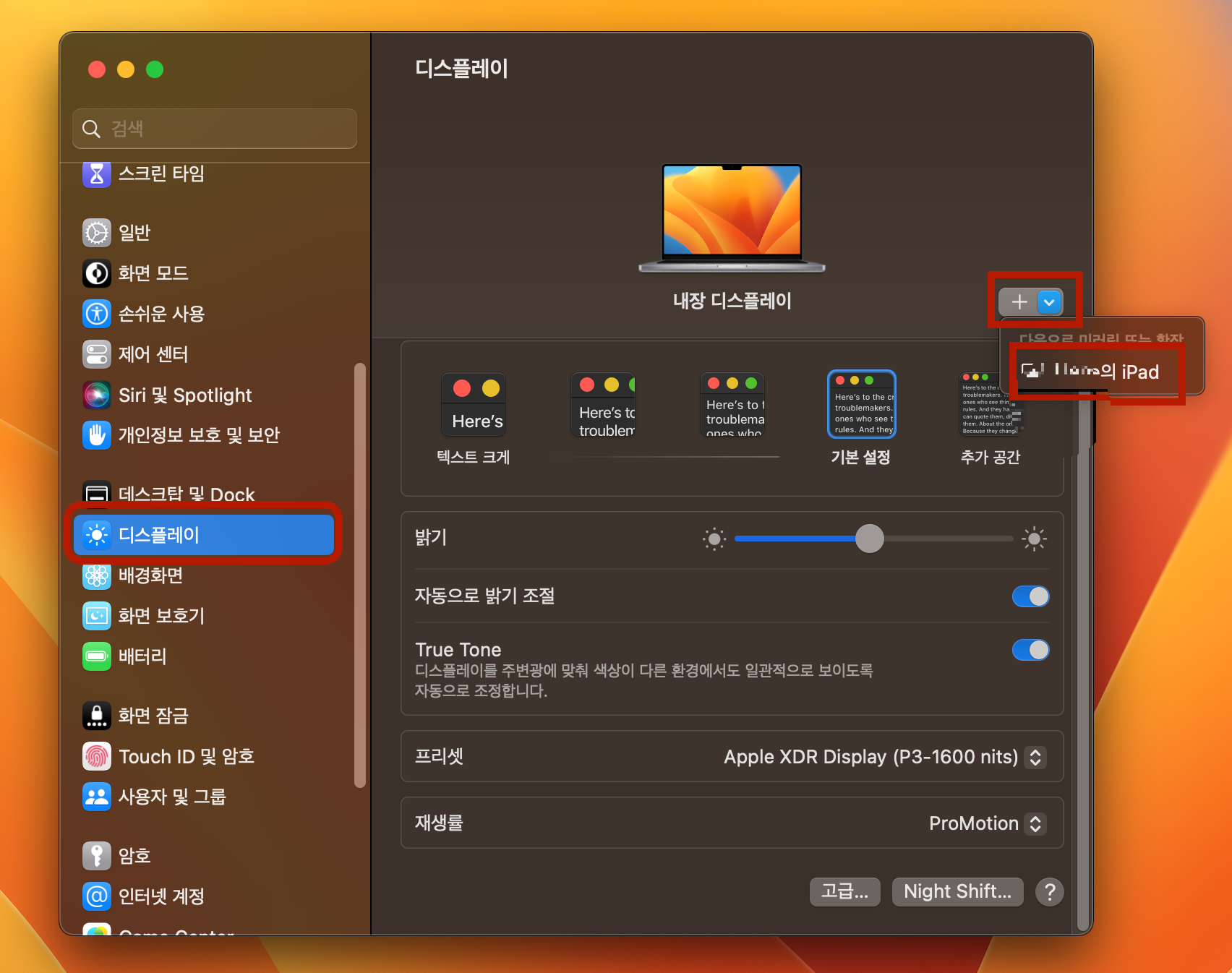Viewport: 1232px width, 973px height.
Task: Click the 디스플레이 page title
Action: 461,69
